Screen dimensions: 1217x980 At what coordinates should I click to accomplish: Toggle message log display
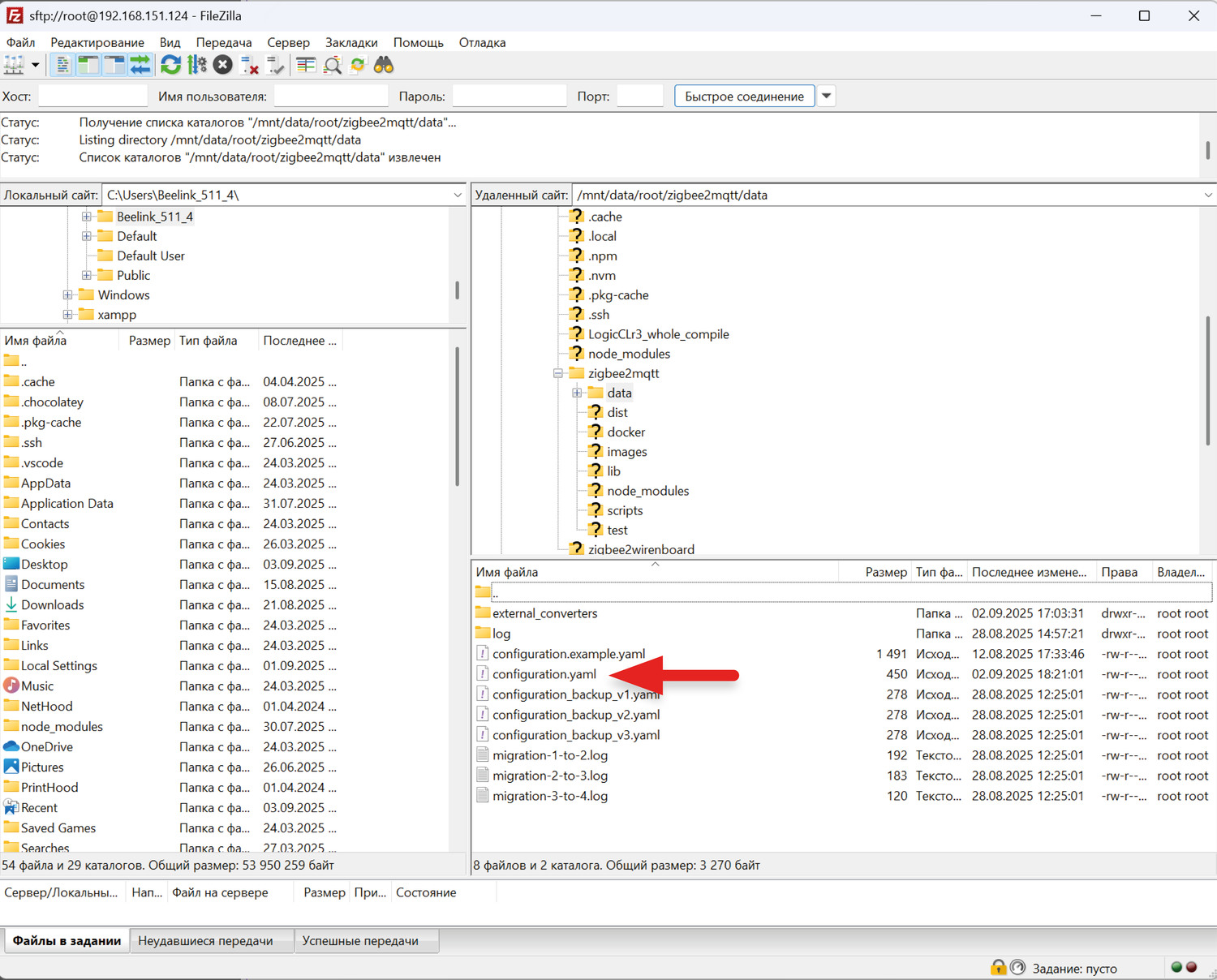click(x=62, y=66)
